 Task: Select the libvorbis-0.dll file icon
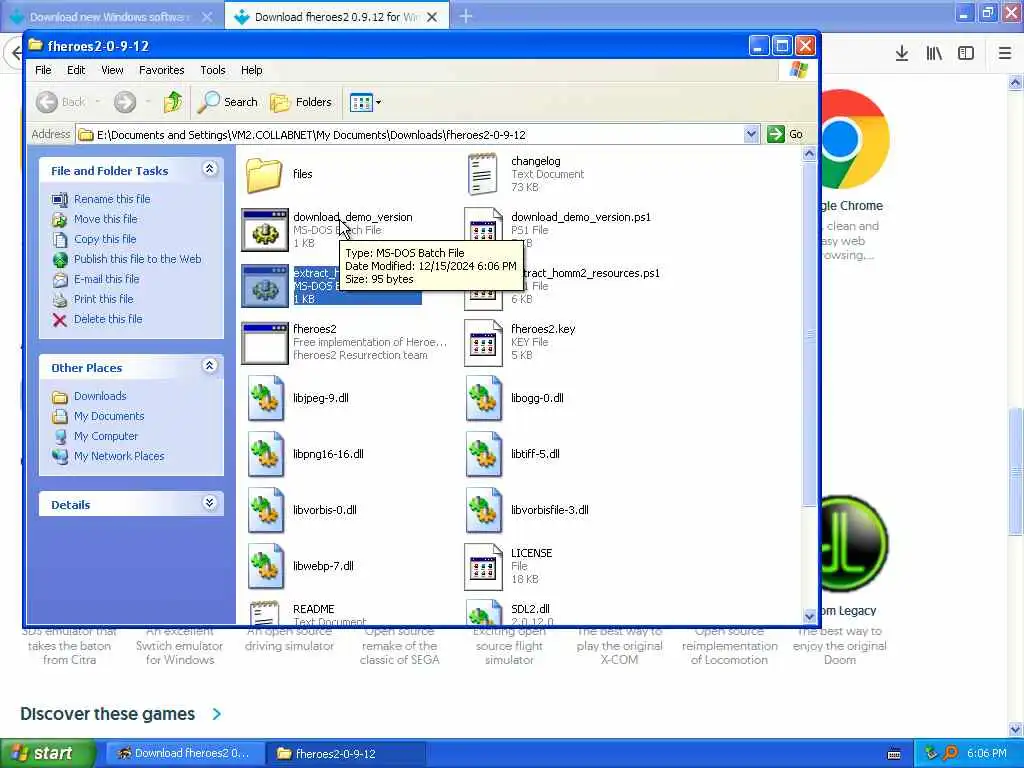pos(266,511)
